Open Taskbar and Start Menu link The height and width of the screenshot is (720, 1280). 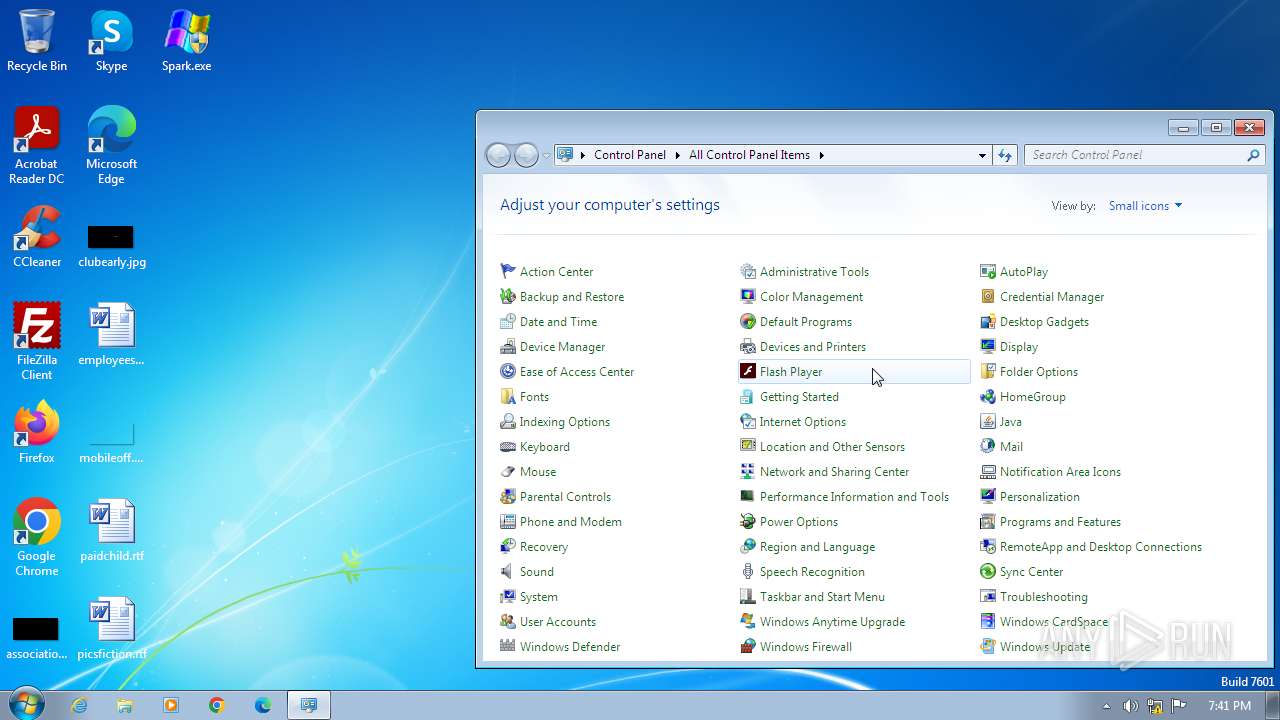(822, 597)
